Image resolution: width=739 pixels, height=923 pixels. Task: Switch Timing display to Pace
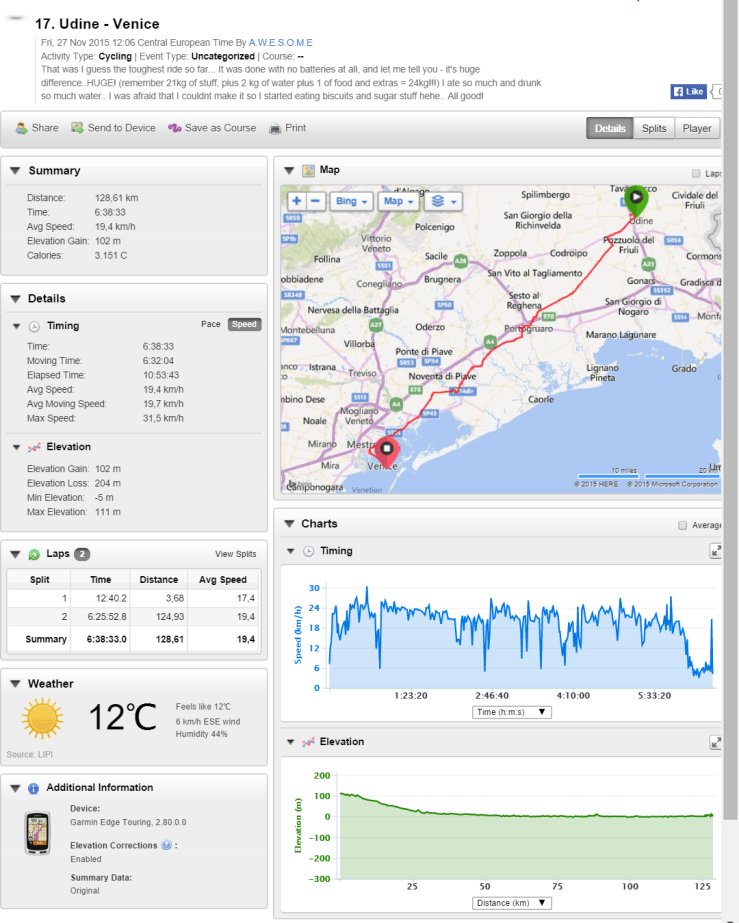210,324
